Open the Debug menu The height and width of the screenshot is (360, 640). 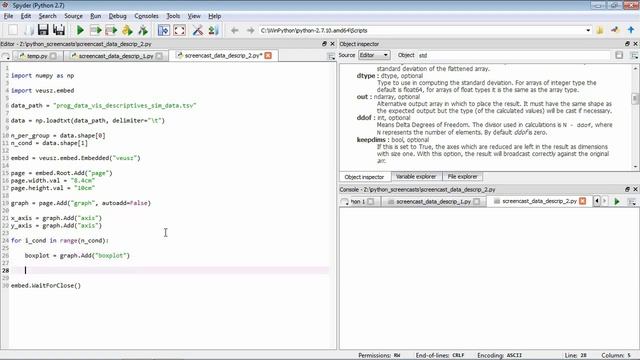(x=118, y=16)
